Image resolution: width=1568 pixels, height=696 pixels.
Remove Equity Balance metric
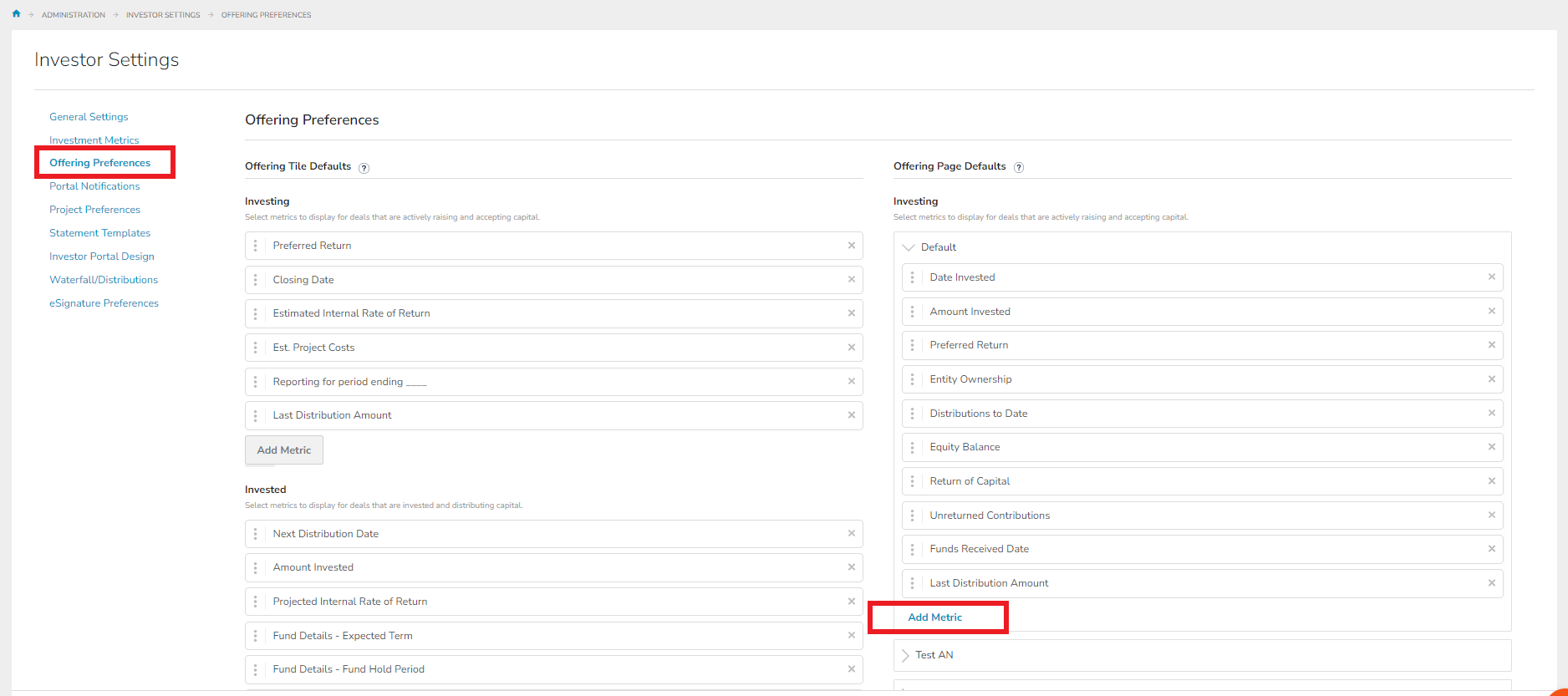(1492, 447)
